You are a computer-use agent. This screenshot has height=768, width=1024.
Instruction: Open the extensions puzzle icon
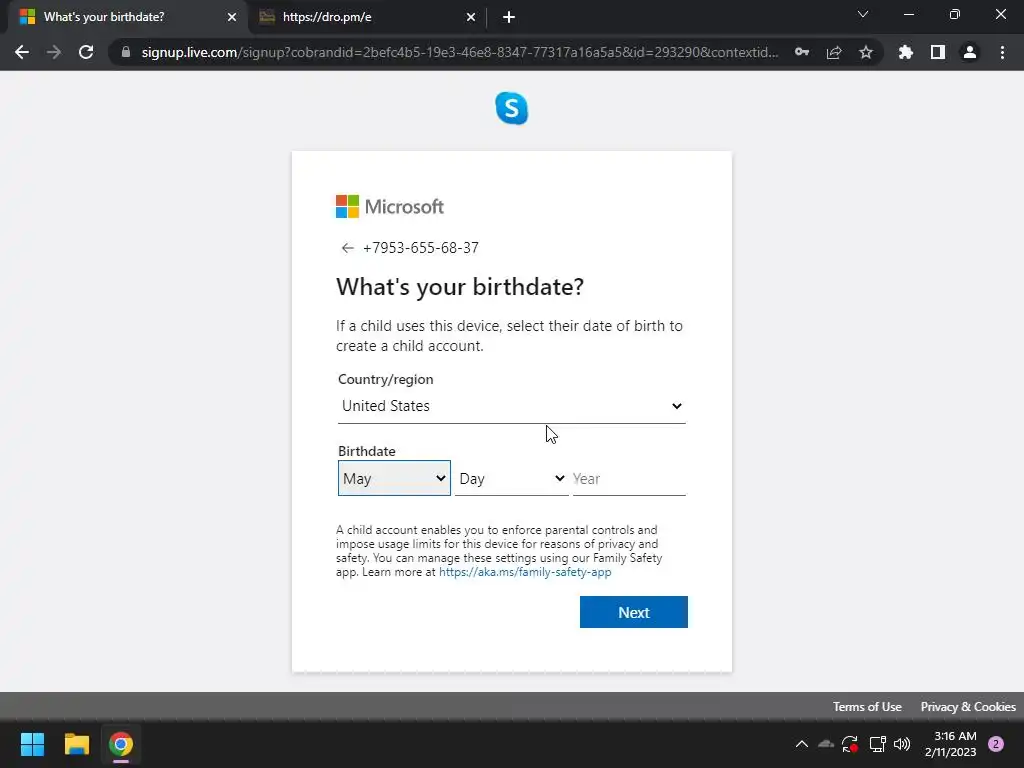905,52
